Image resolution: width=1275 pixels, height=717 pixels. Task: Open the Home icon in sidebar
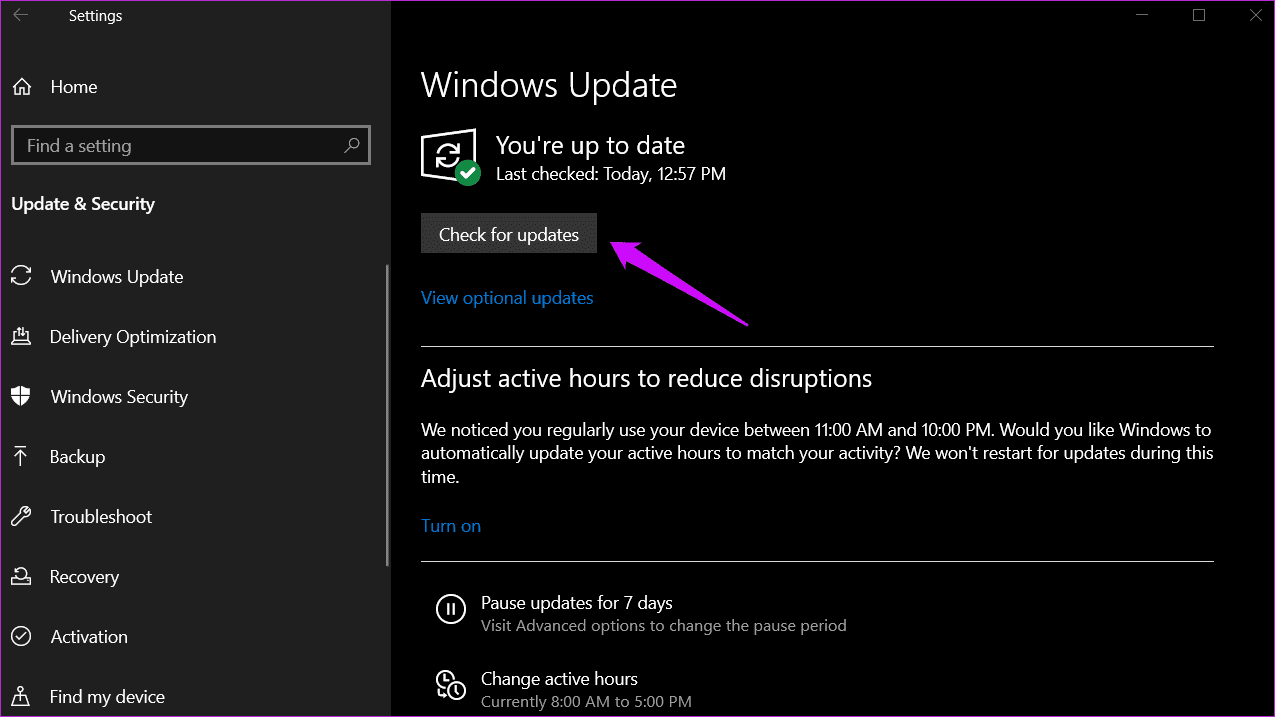pos(21,87)
